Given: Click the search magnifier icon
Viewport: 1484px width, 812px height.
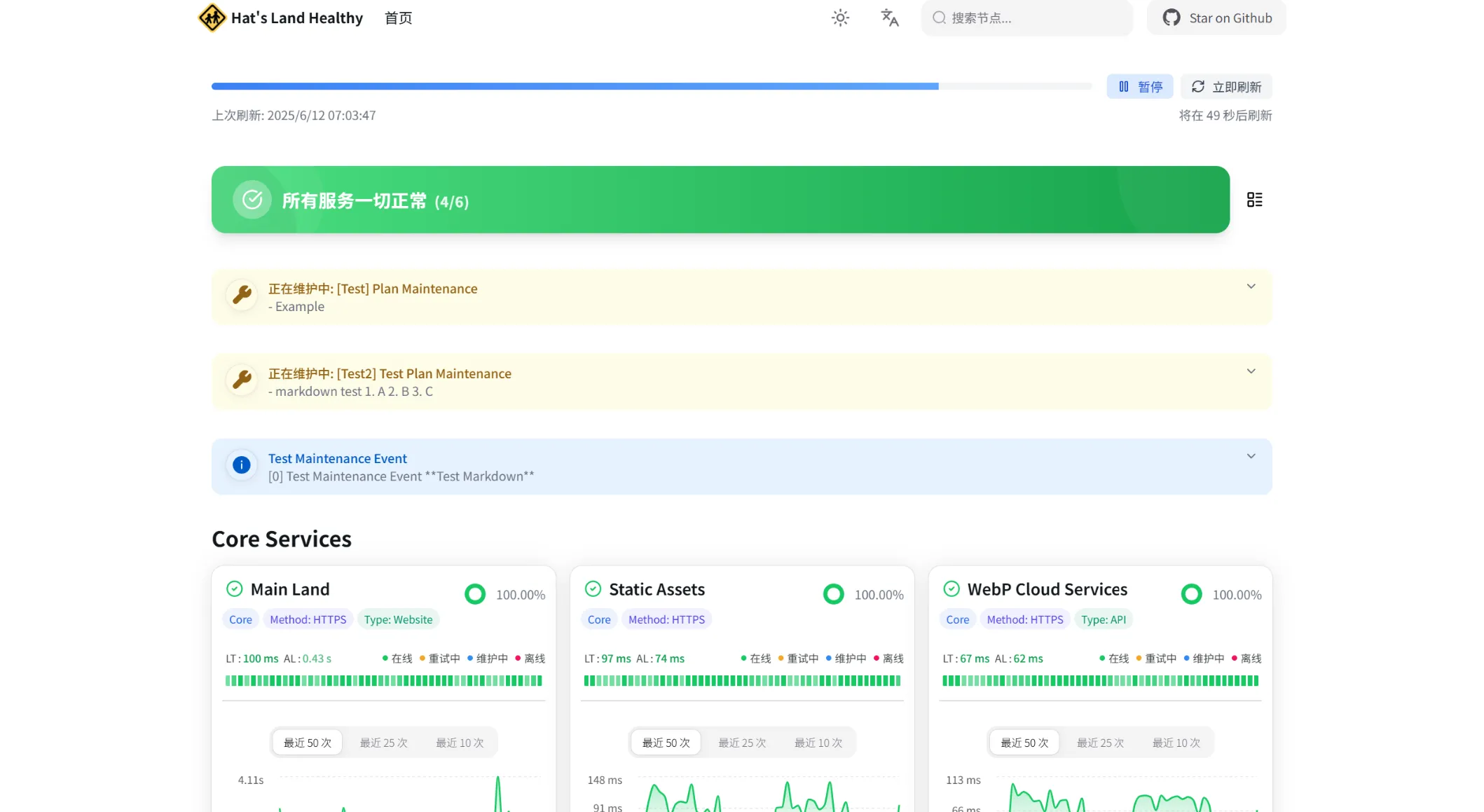Looking at the screenshot, I should point(939,18).
